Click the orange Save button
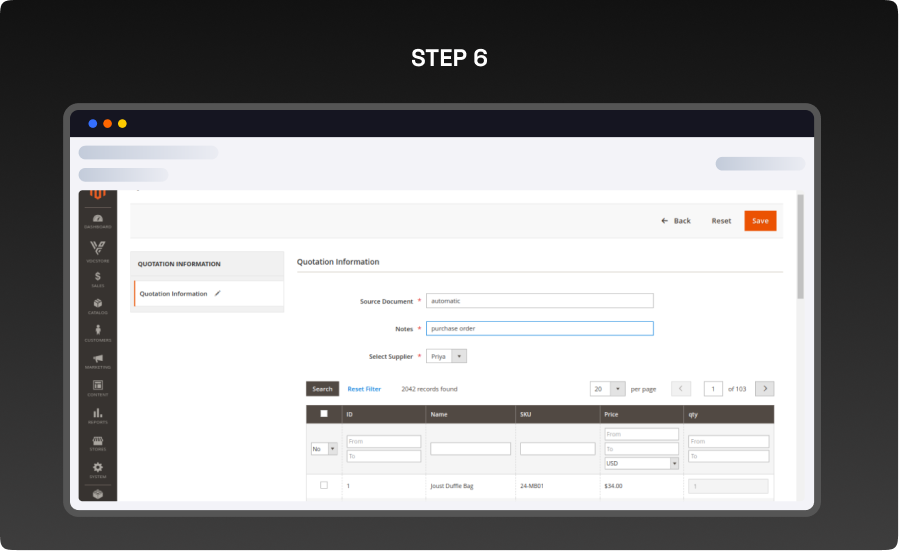This screenshot has width=899, height=551. [x=760, y=220]
